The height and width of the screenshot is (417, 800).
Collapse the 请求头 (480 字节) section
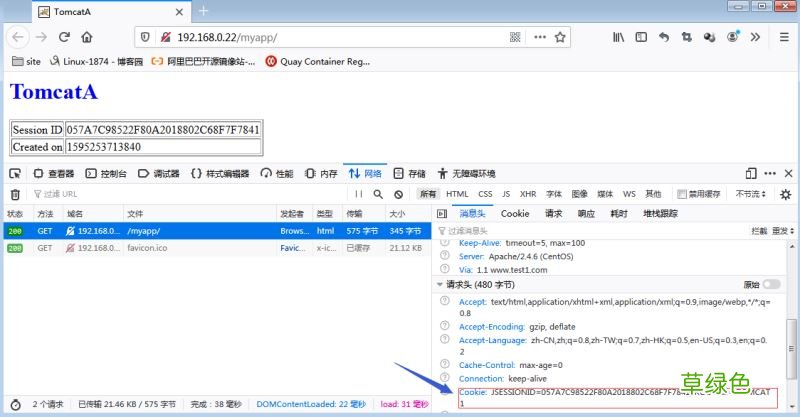tap(440, 284)
